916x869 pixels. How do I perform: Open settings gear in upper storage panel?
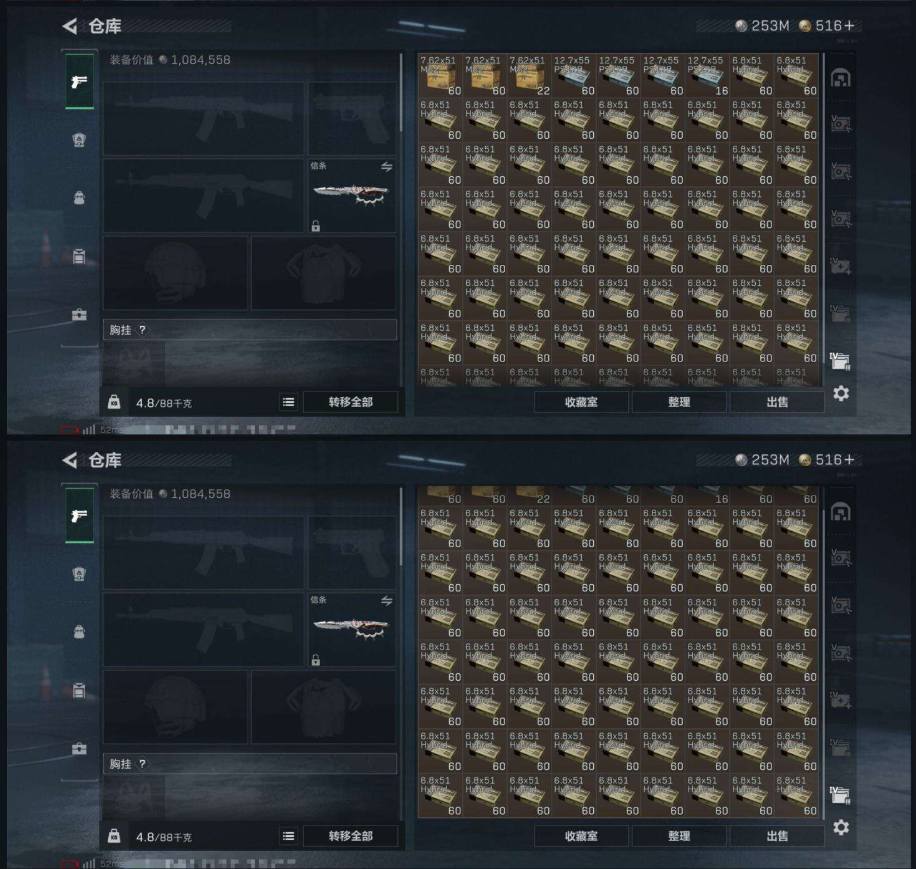click(841, 393)
